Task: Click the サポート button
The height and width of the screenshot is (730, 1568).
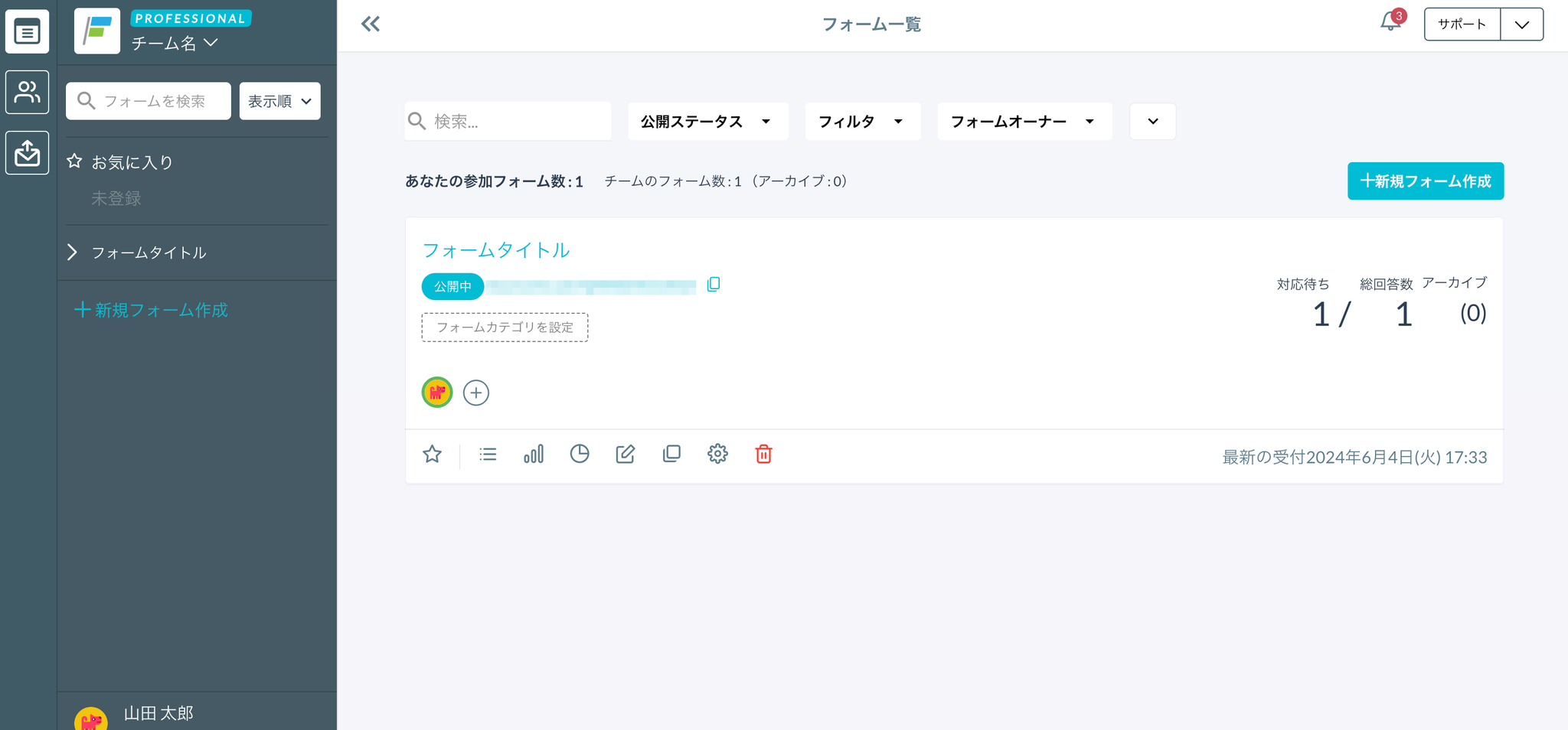Action: point(1462,24)
